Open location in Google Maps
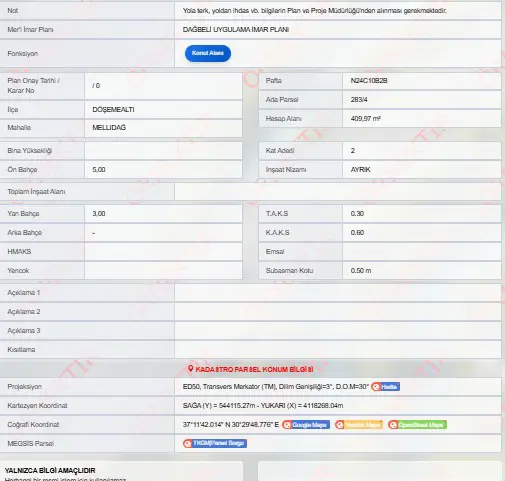Viewport: 505px width, 481px height. coord(306,425)
